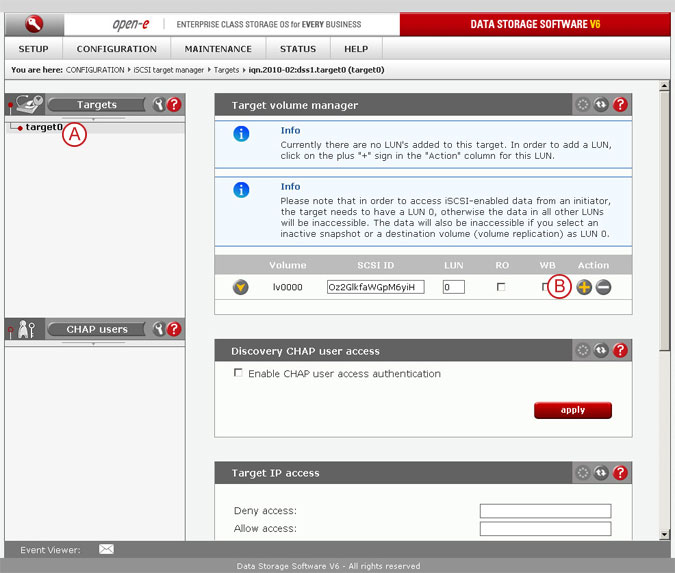The height and width of the screenshot is (573, 675).
Task: Click the lv0000 volume arrow icon
Action: pyautogui.click(x=241, y=287)
